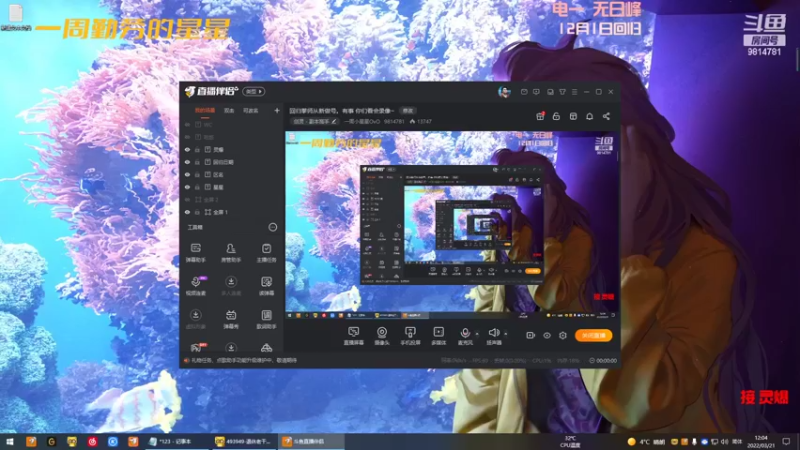Hide the 星星 layer with its eye icon

tap(187, 187)
